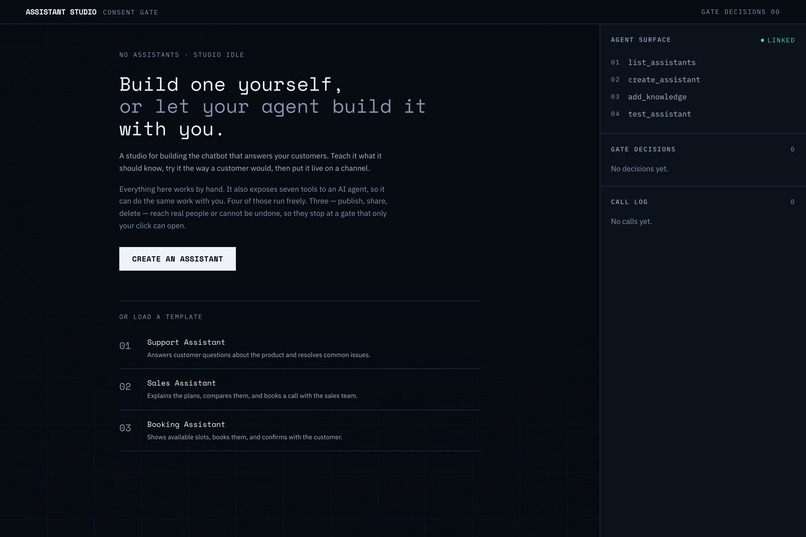The height and width of the screenshot is (537, 806).
Task: Click the 02 number beside Sales Assistant
Action: (x=125, y=386)
